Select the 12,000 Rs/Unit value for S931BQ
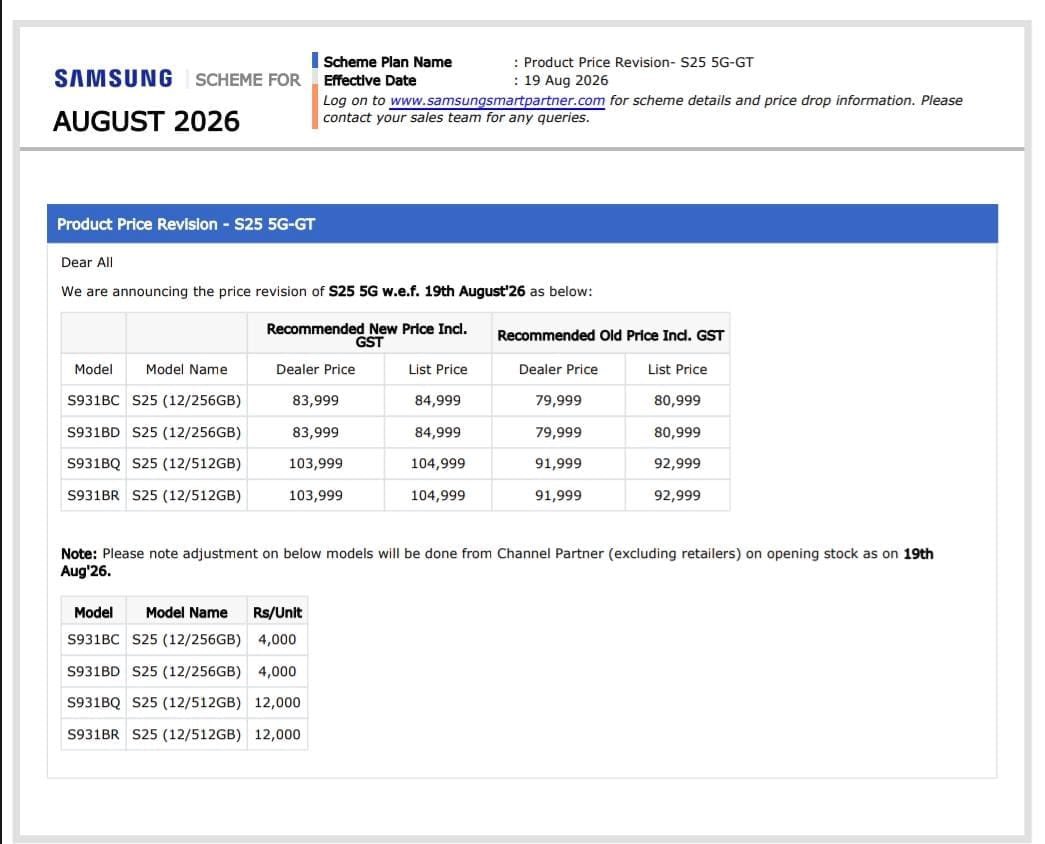The width and height of the screenshot is (1045, 844). pos(277,702)
